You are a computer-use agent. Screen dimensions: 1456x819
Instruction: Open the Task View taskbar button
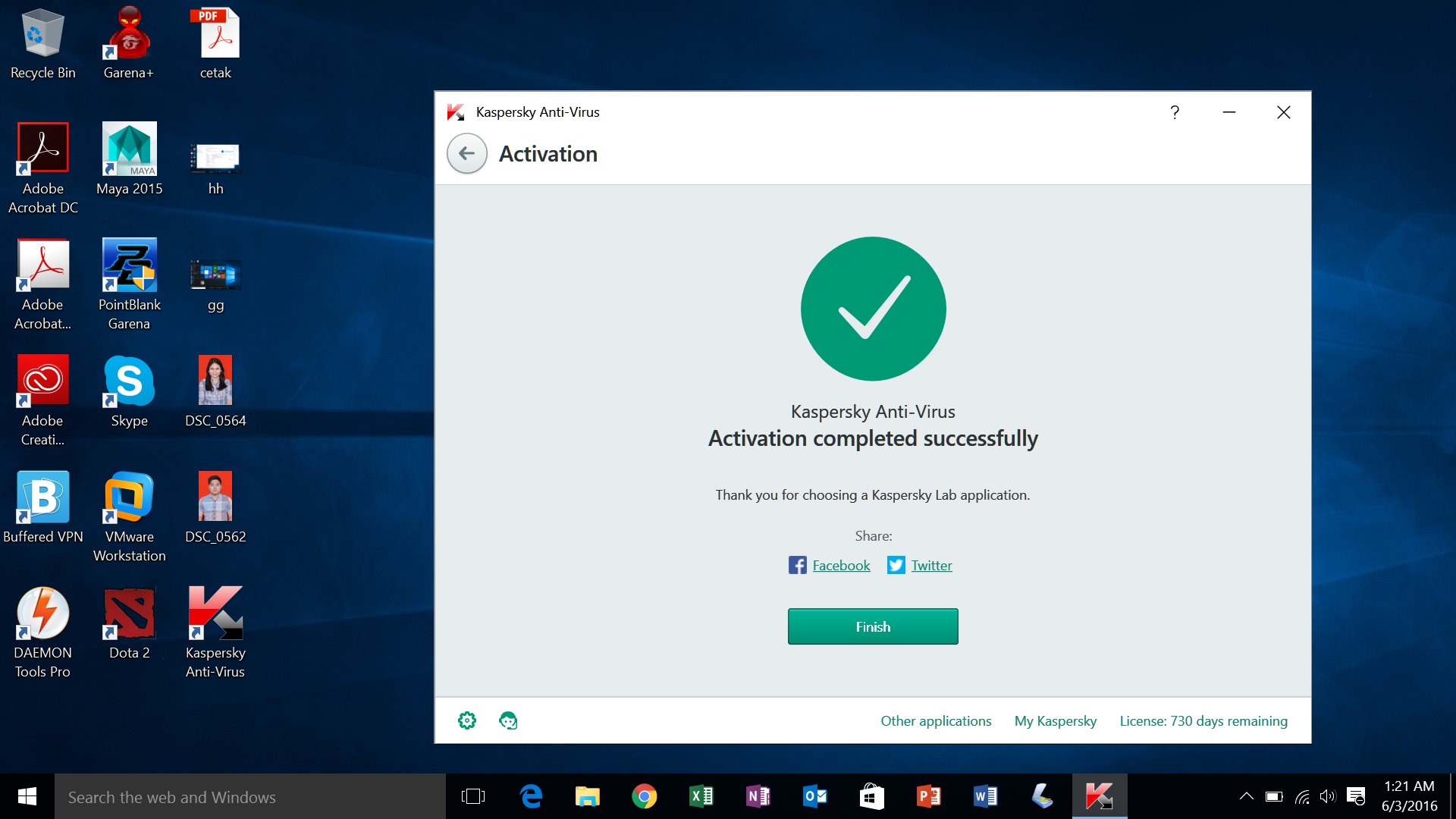point(472,796)
